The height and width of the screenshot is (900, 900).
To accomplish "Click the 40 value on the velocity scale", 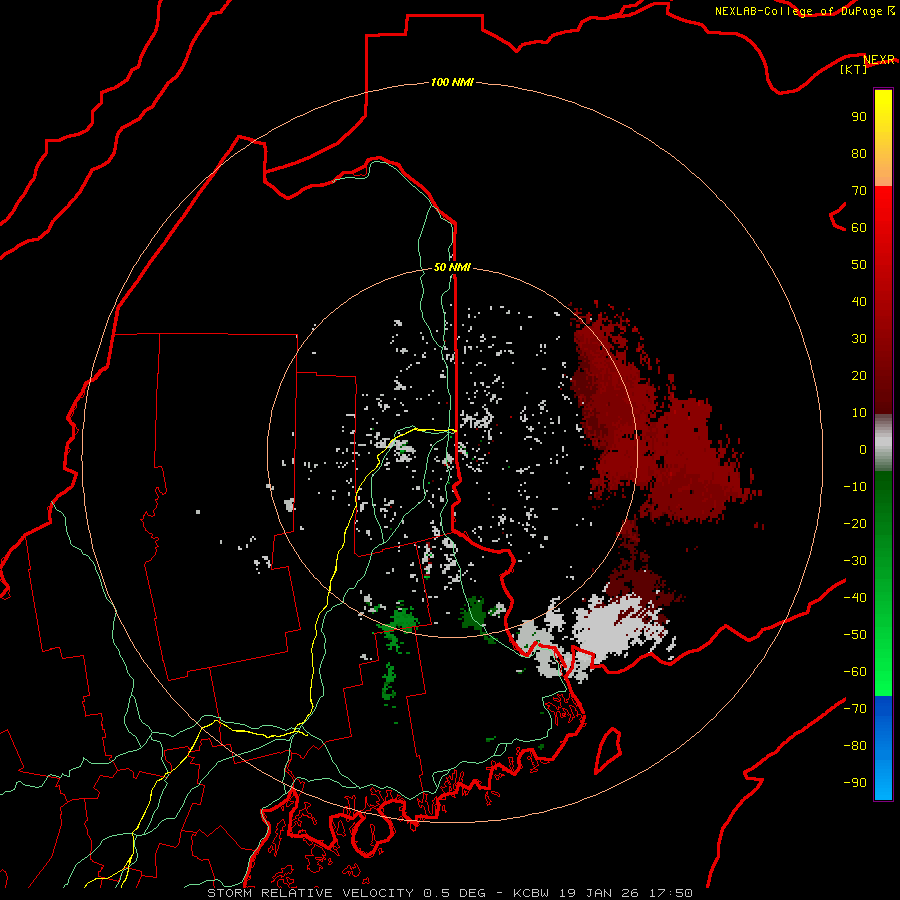I will point(859,301).
